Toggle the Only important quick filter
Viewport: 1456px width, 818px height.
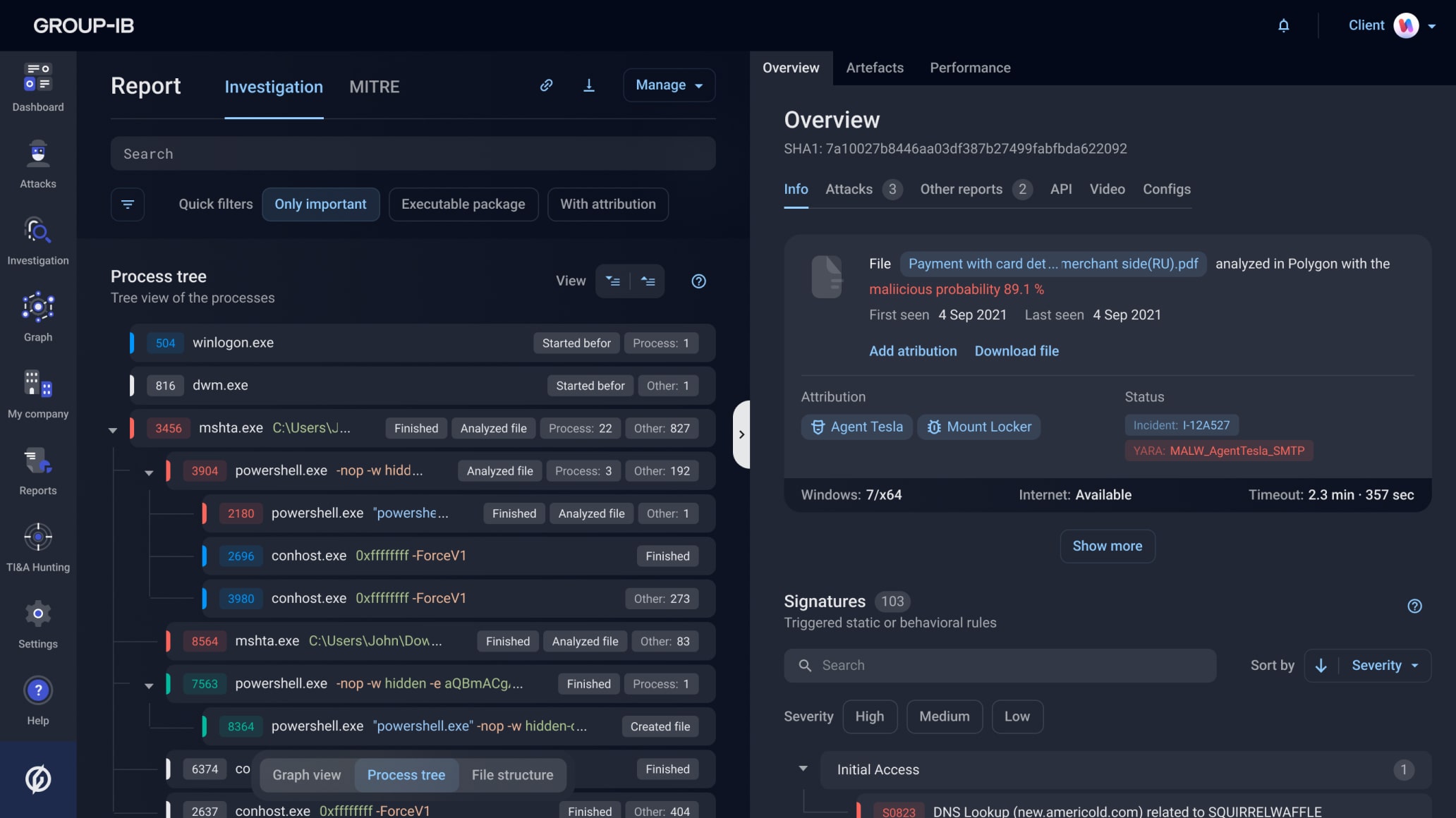pyautogui.click(x=320, y=204)
